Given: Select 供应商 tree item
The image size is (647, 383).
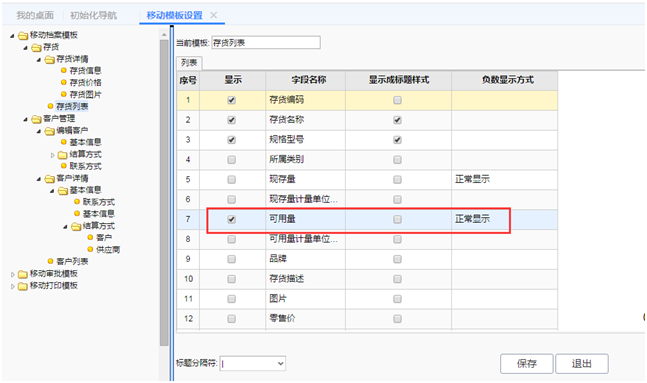Looking at the screenshot, I should click(x=108, y=249).
